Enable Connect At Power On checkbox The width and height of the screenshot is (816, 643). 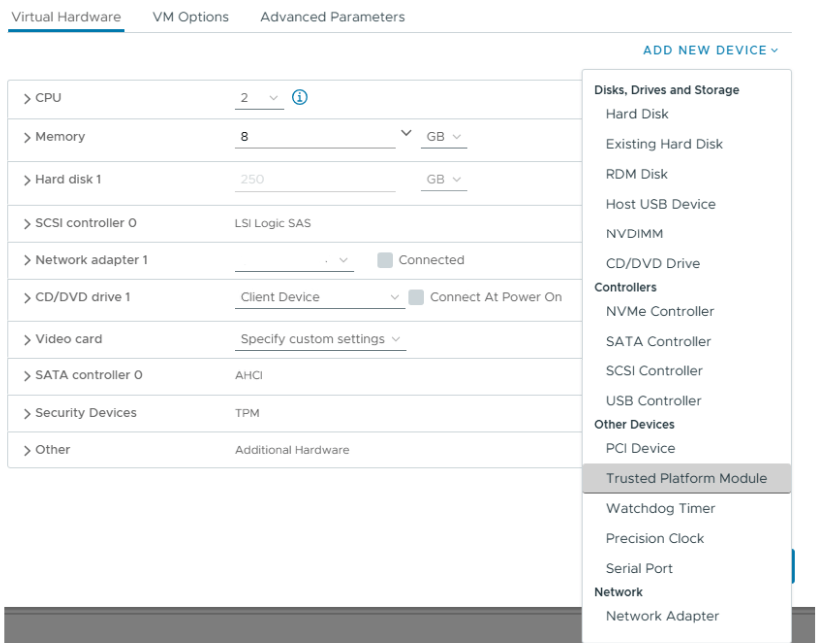point(415,297)
